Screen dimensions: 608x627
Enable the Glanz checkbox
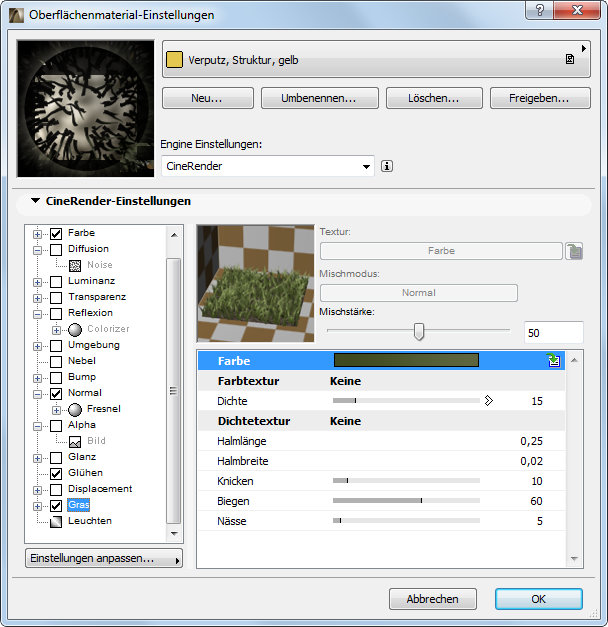coord(56,457)
